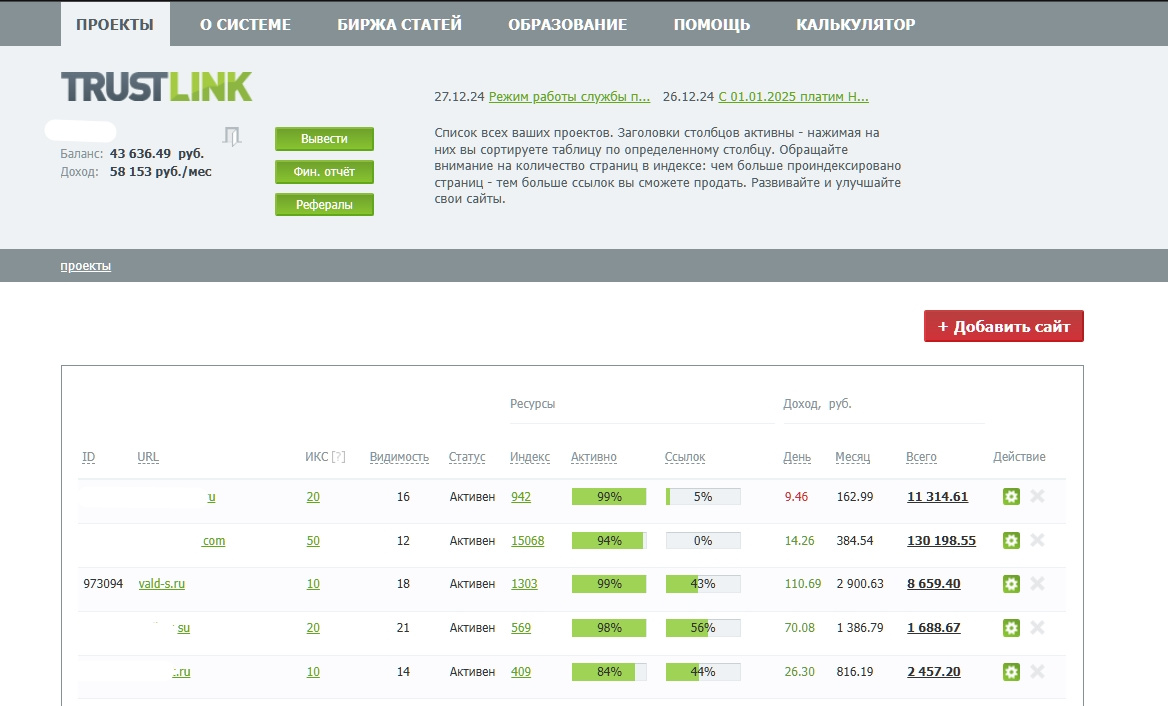Click the 94% active progress bar
This screenshot has width=1168, height=706.
coord(609,541)
